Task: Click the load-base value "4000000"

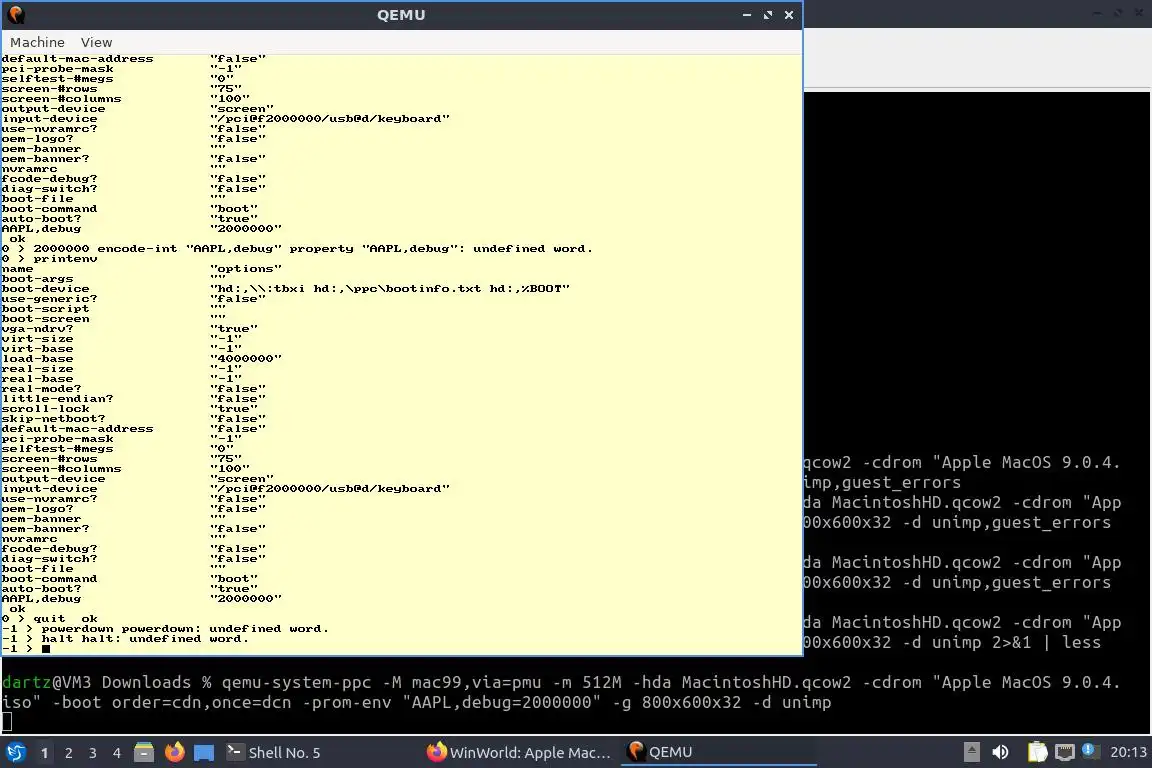Action: click(245, 359)
